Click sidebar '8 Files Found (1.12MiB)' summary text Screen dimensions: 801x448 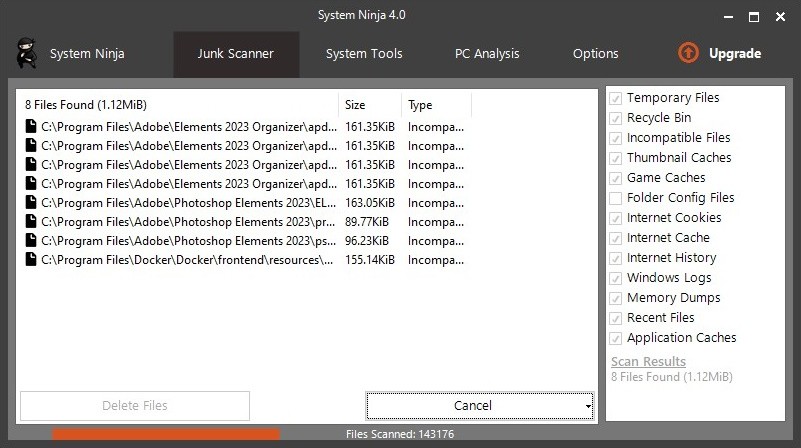[x=672, y=377]
